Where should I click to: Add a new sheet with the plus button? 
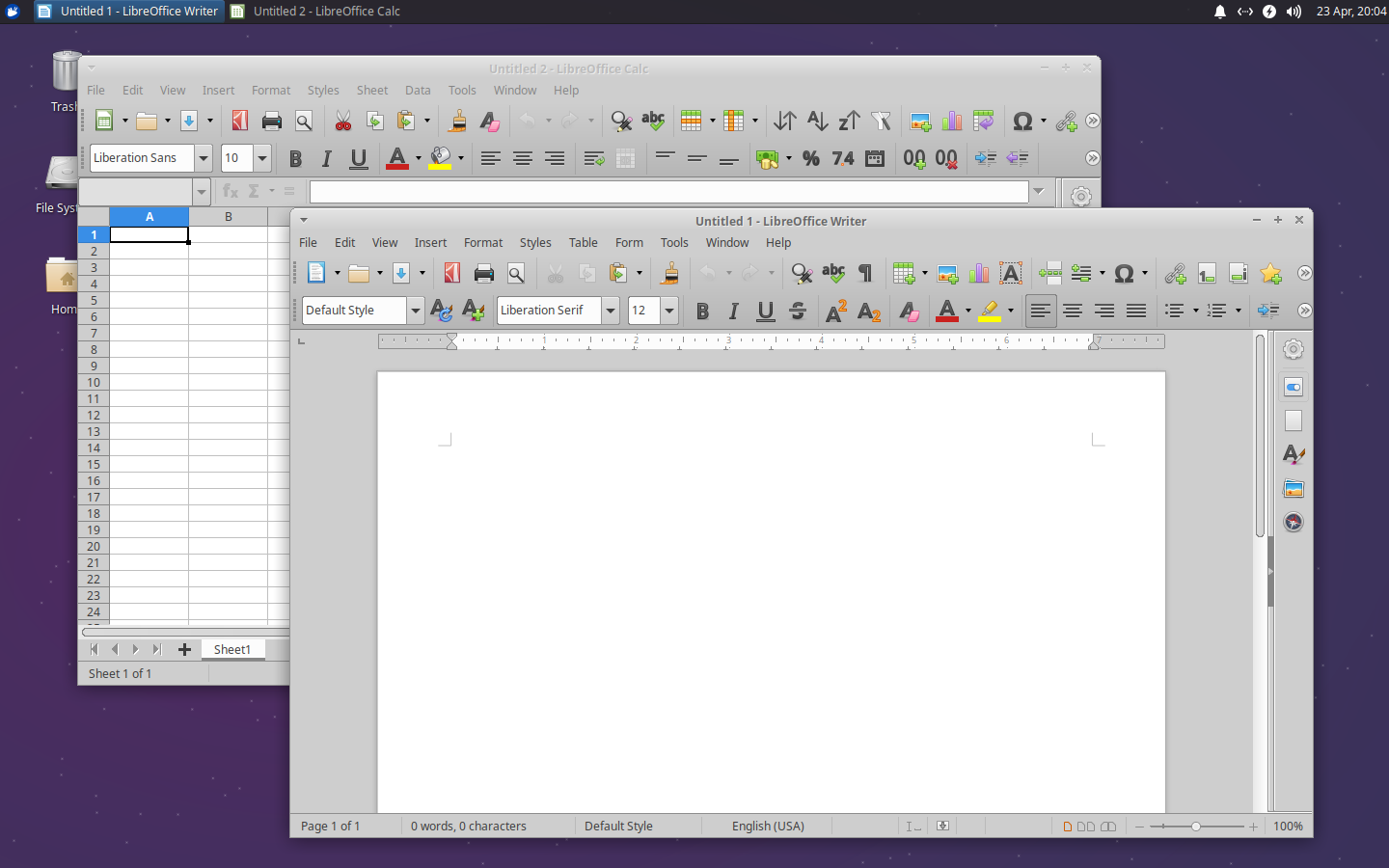[184, 649]
